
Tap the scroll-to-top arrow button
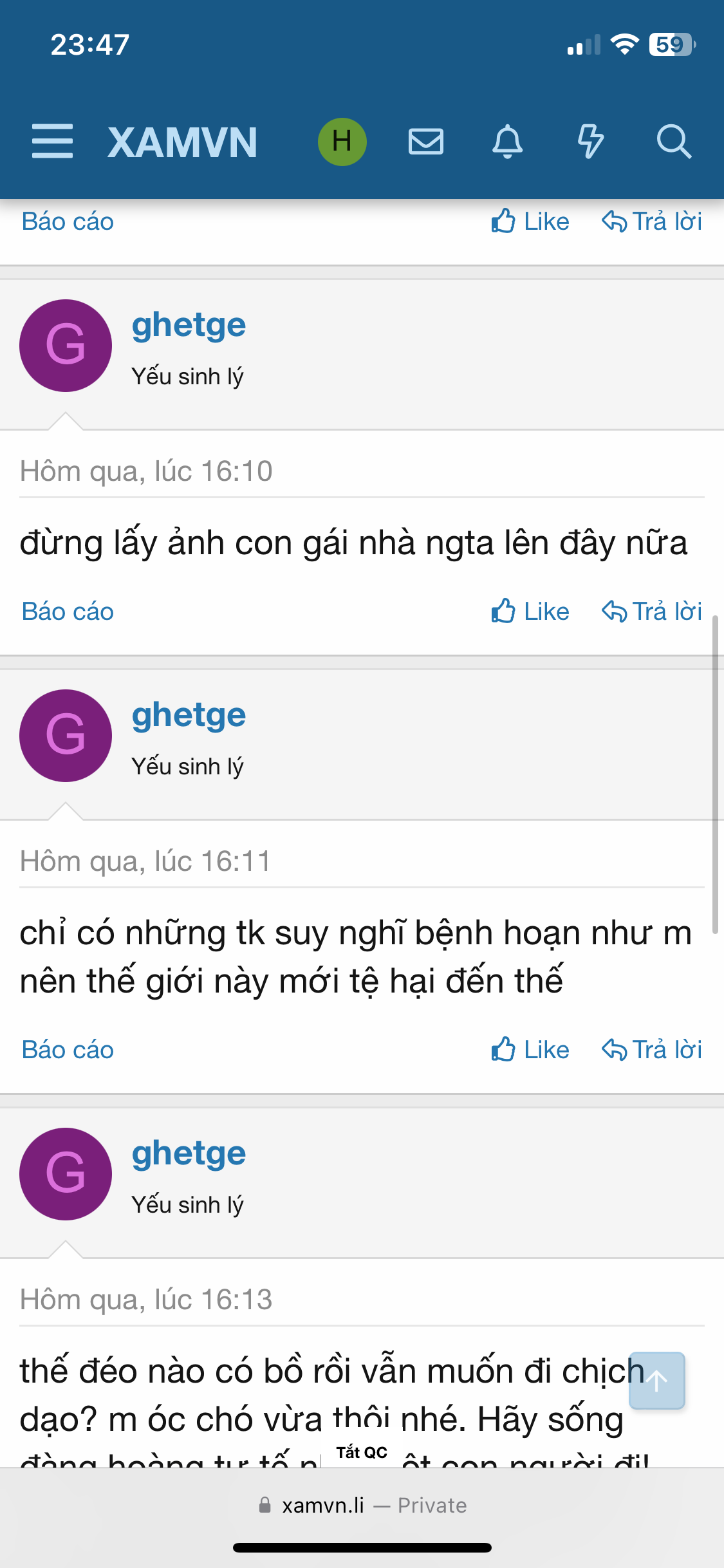click(x=656, y=1380)
